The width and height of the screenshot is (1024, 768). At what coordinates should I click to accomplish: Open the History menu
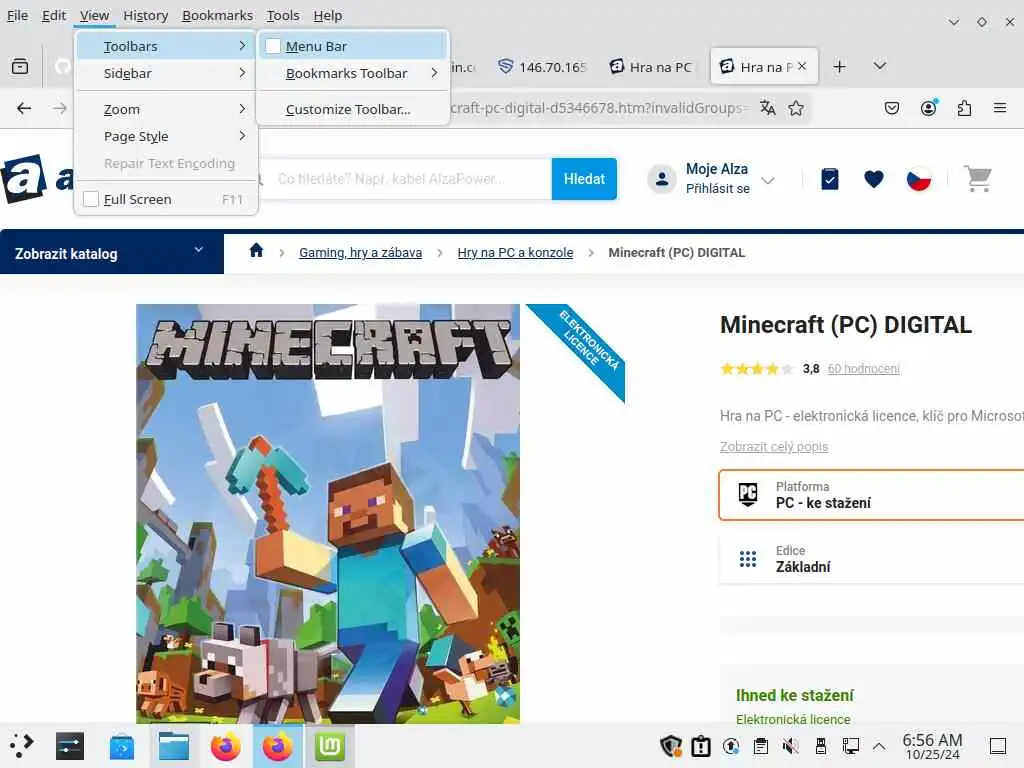click(146, 15)
